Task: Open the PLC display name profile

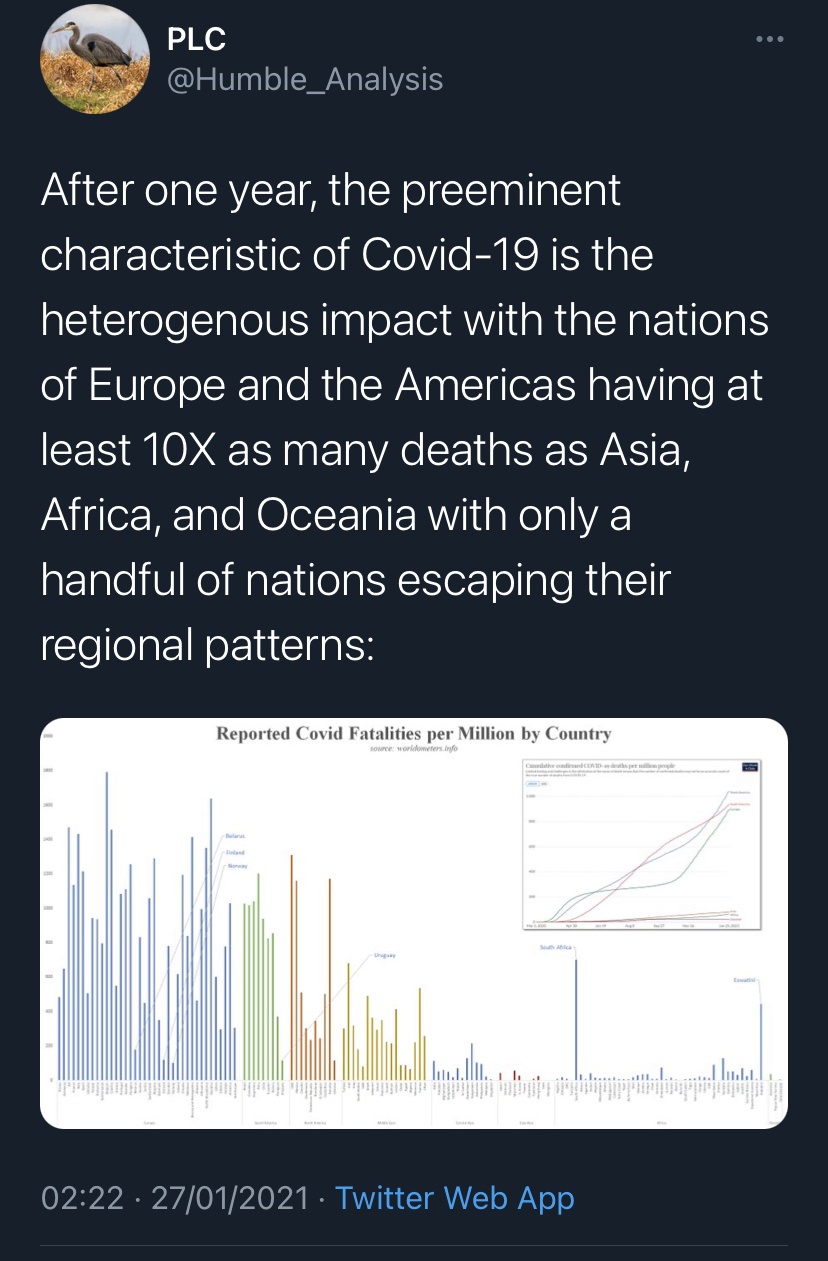Action: click(x=197, y=39)
